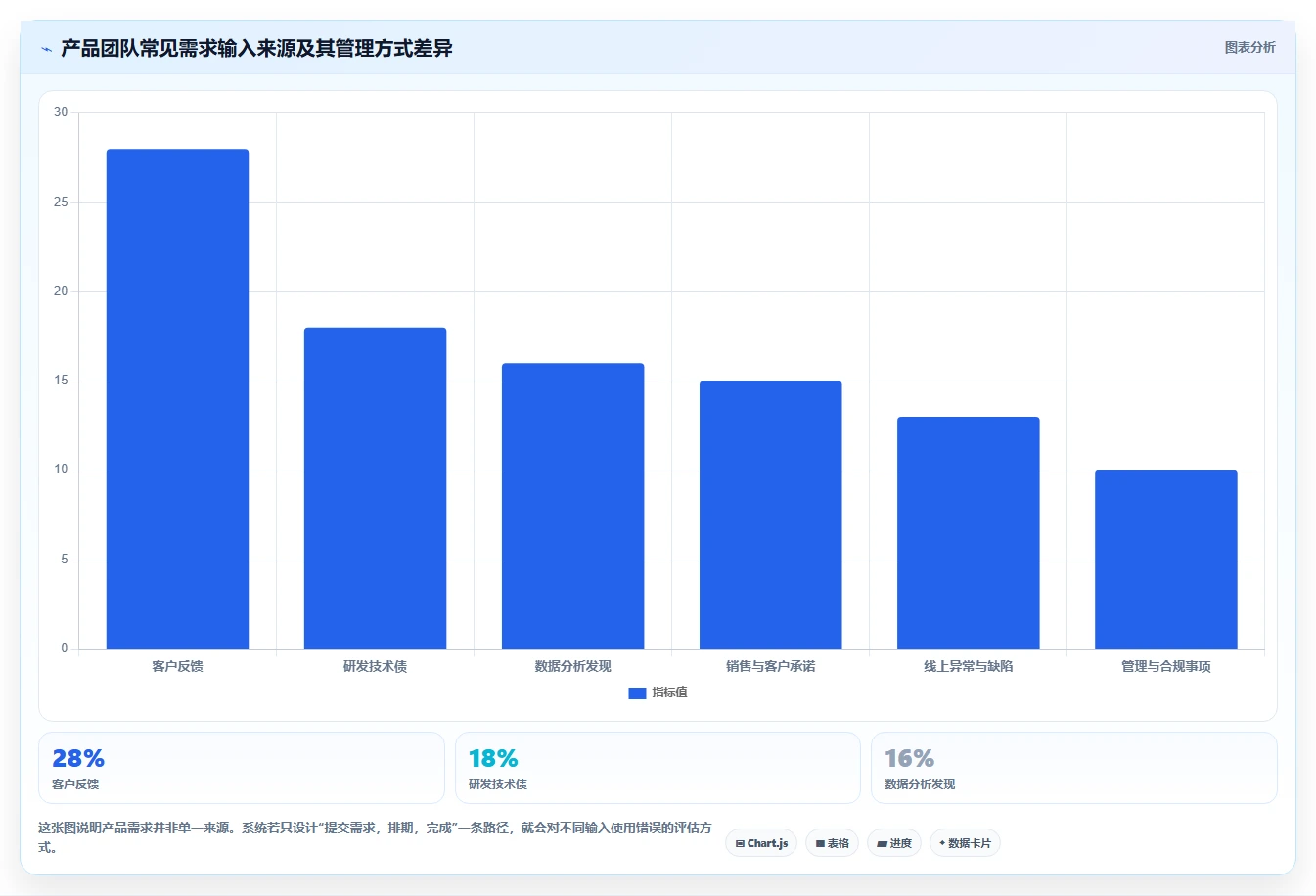Open the 18% 研发技术债 stat card

click(x=658, y=768)
